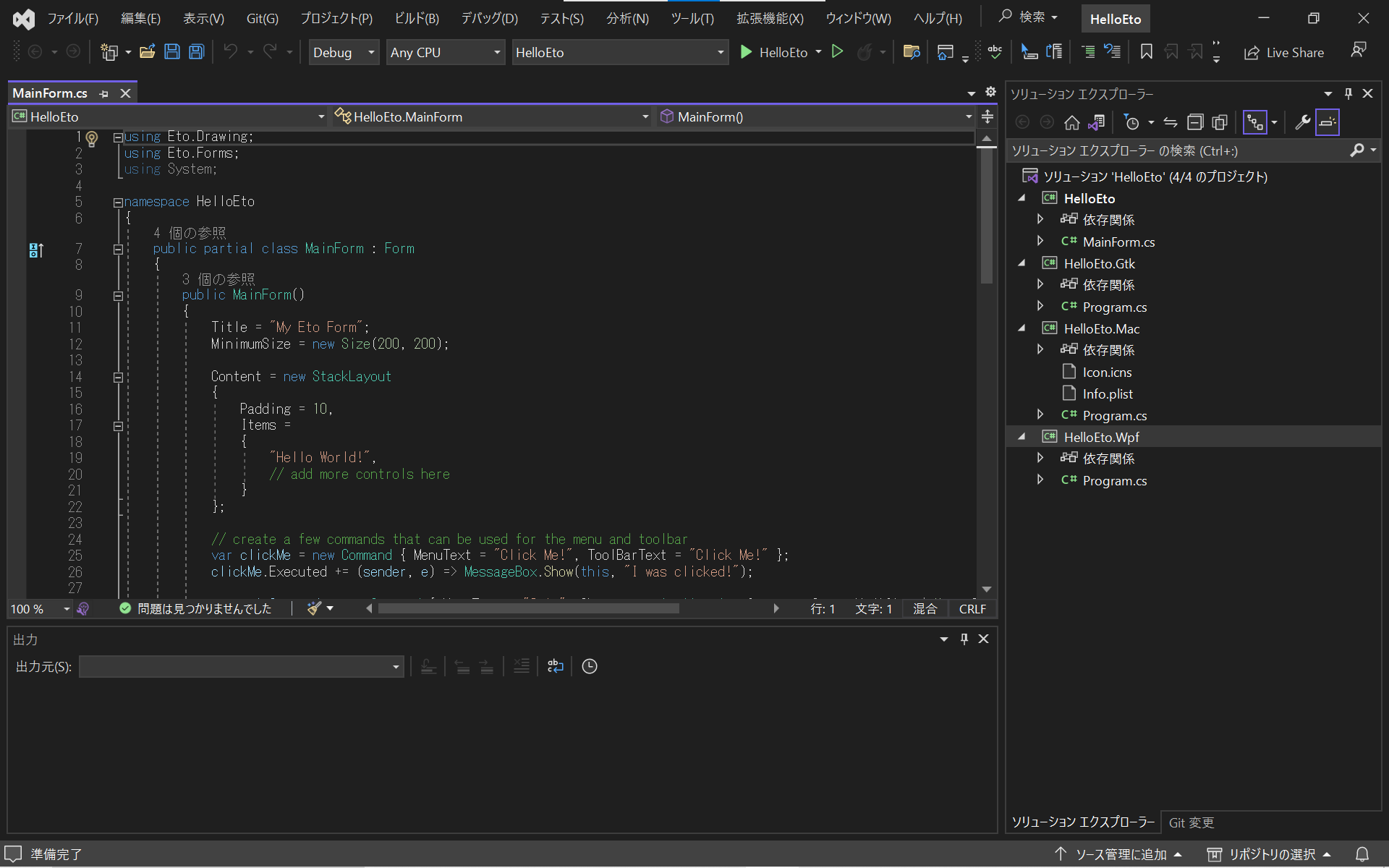Open the Debug menu

490,19
